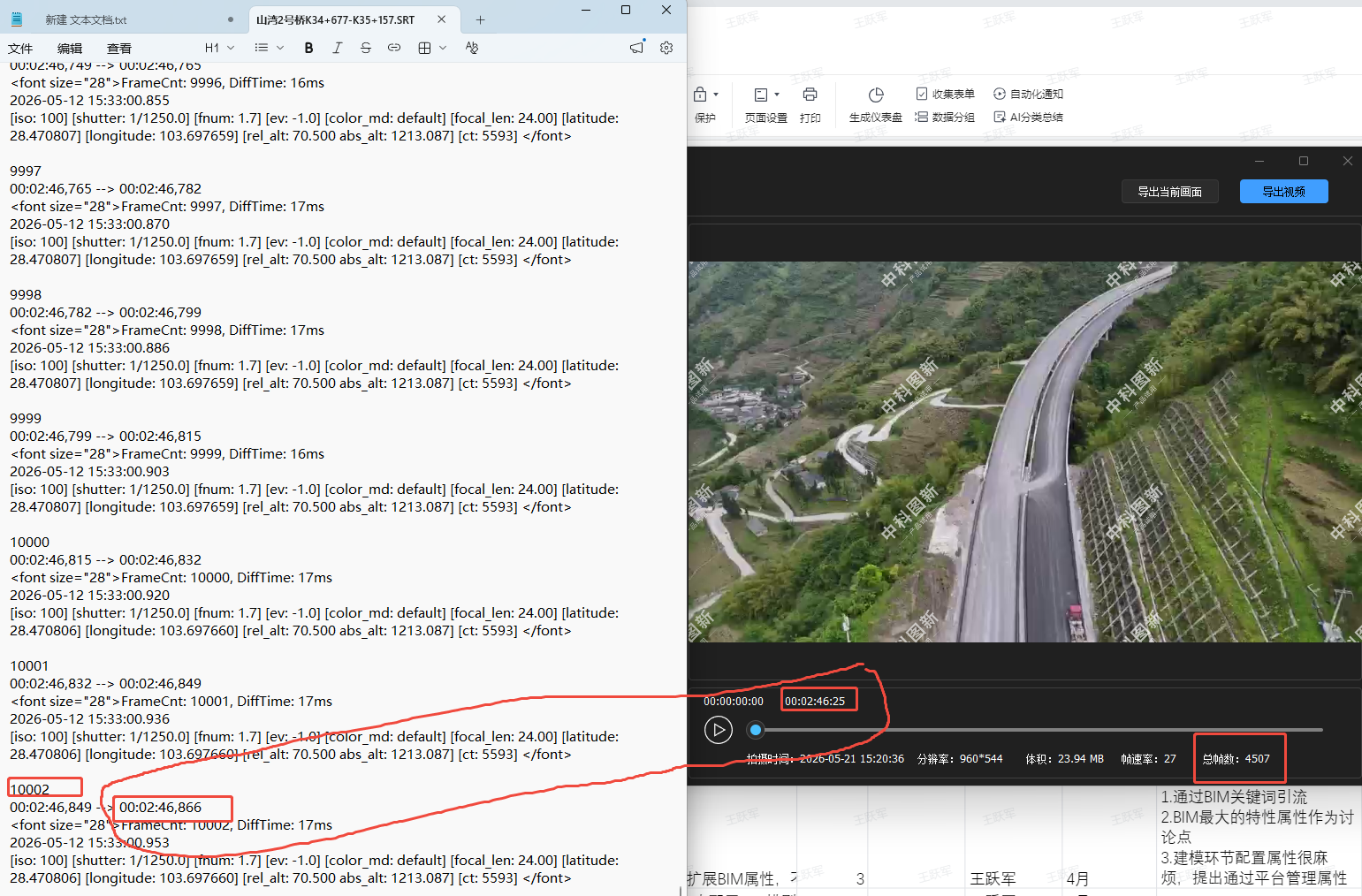Maximize the video player window
1362x896 pixels.
click(1304, 161)
